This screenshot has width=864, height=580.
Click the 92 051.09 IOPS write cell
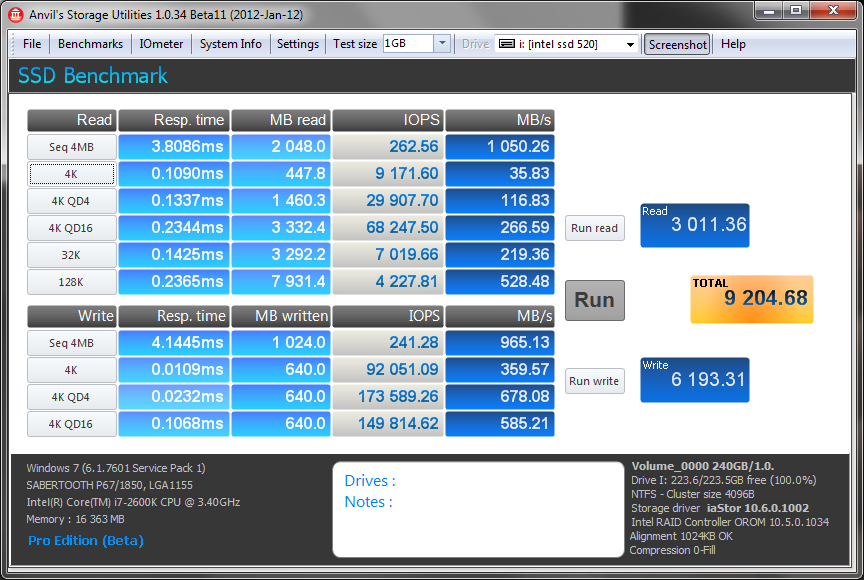[x=388, y=370]
